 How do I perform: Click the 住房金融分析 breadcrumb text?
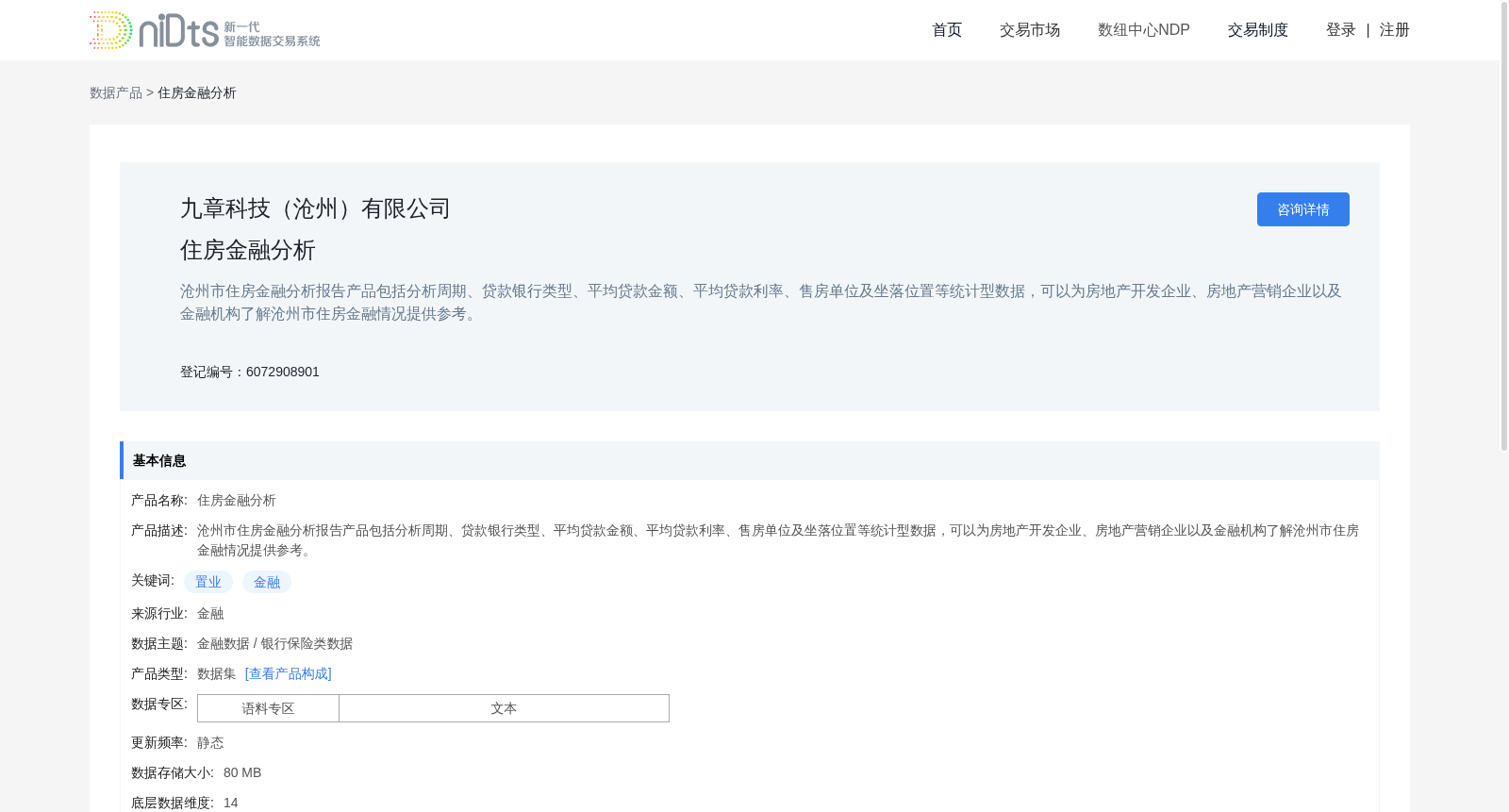point(197,92)
